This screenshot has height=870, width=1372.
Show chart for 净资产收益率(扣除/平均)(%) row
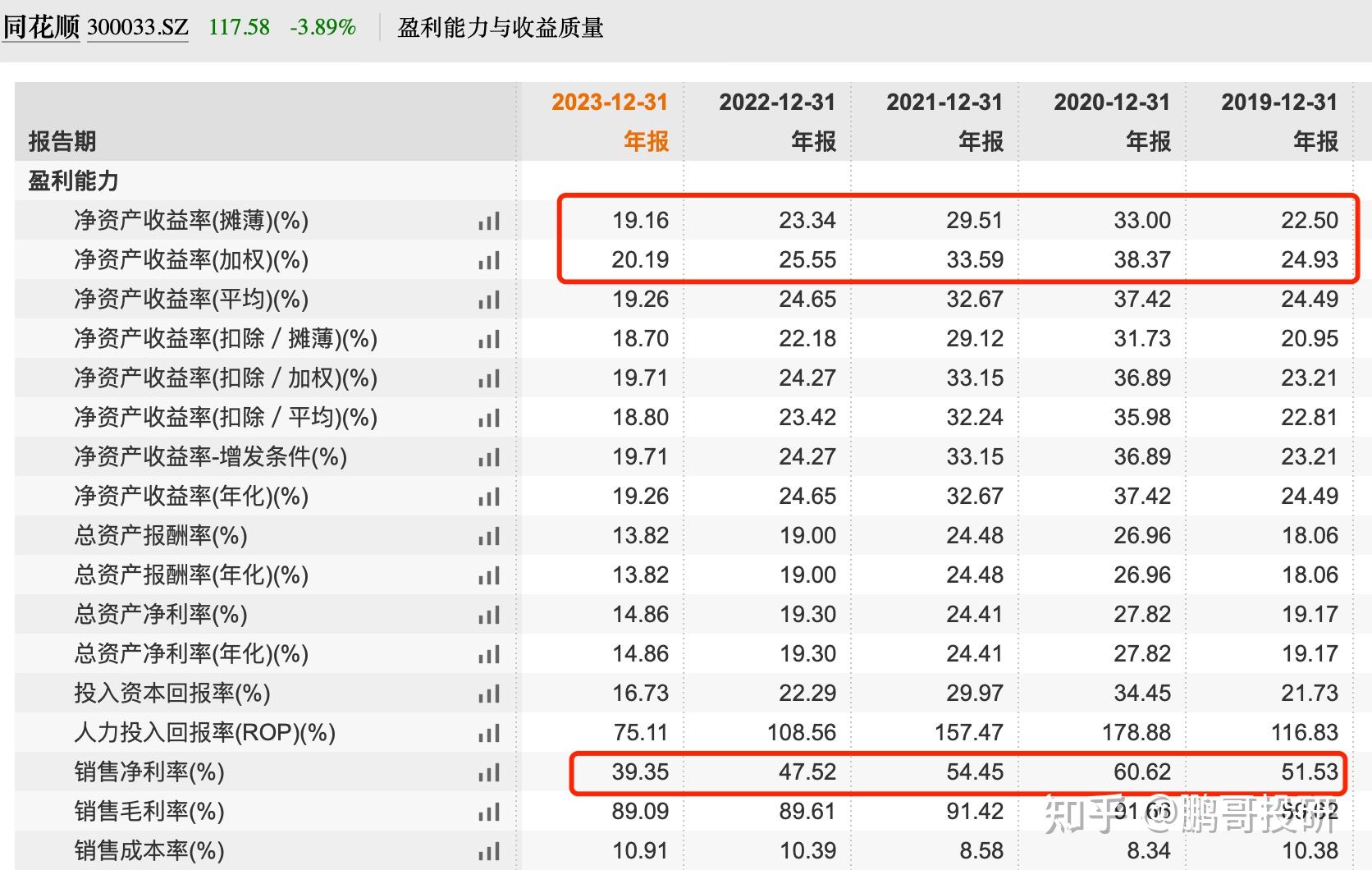(489, 418)
